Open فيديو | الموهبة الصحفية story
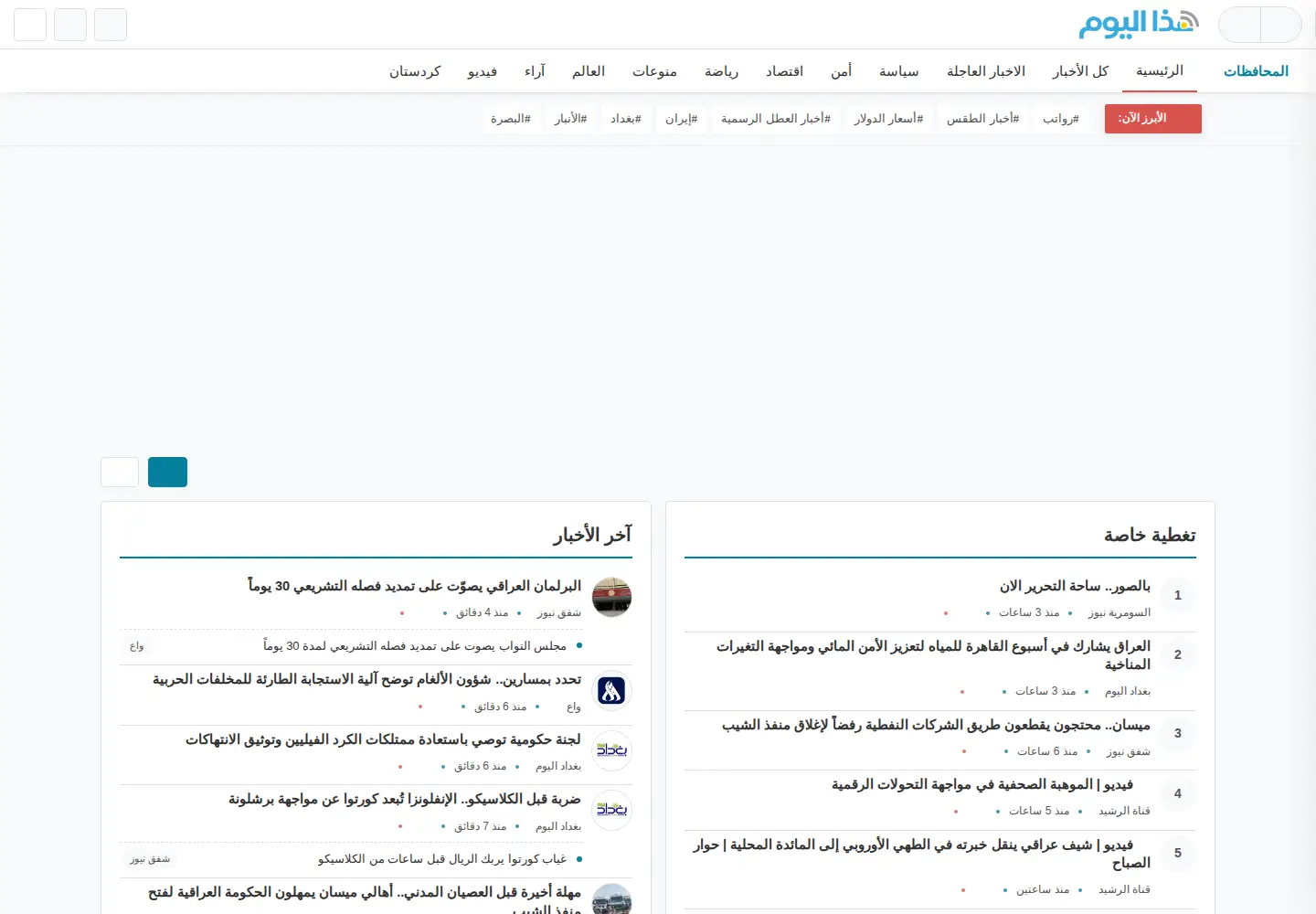The image size is (1316, 914). pyautogui.click(x=982, y=784)
